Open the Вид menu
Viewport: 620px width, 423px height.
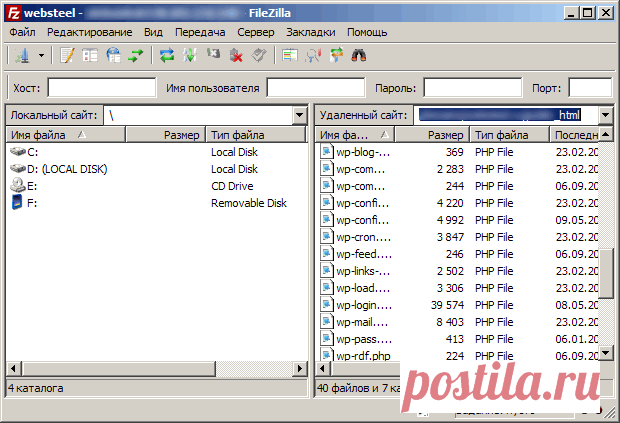click(153, 32)
